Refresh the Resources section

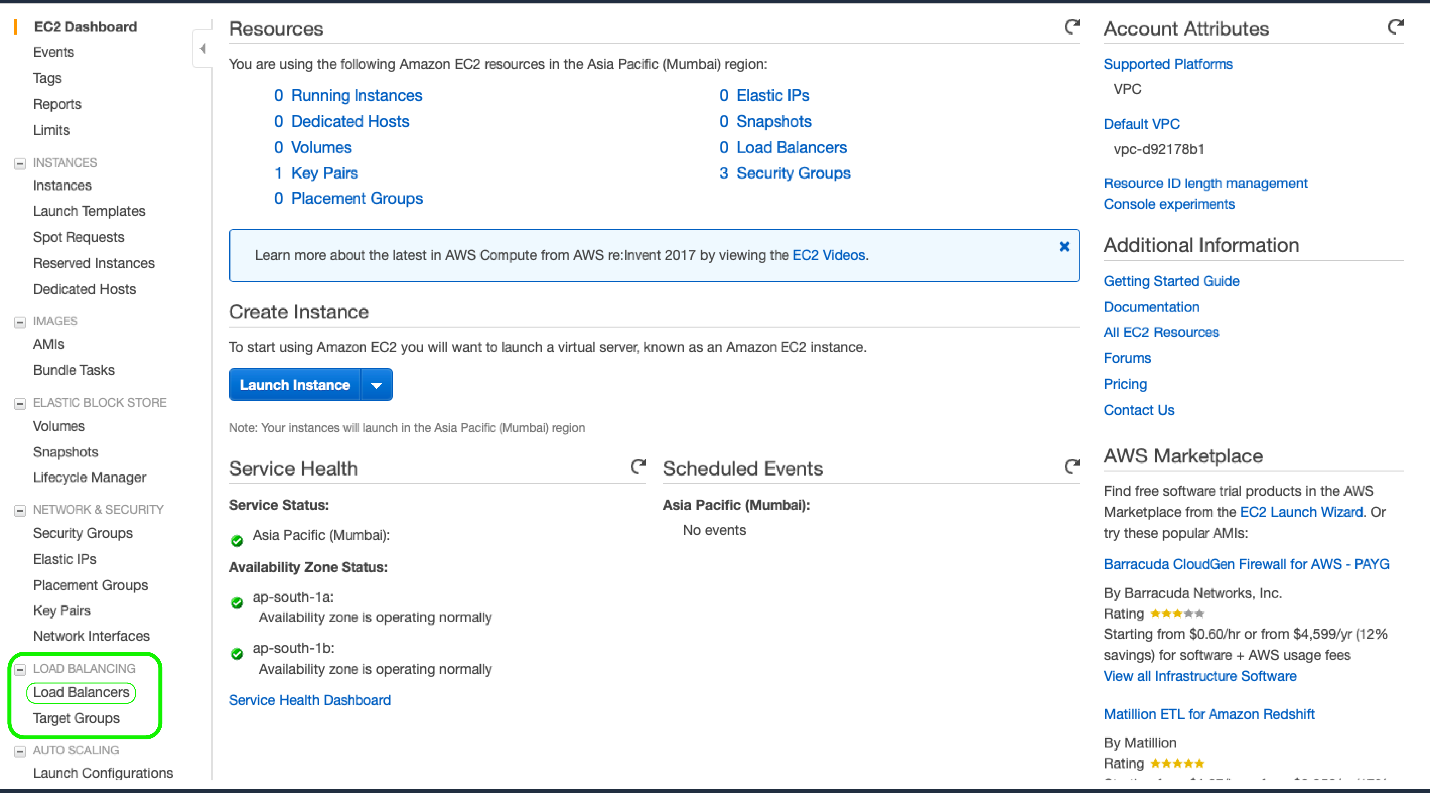[1072, 28]
